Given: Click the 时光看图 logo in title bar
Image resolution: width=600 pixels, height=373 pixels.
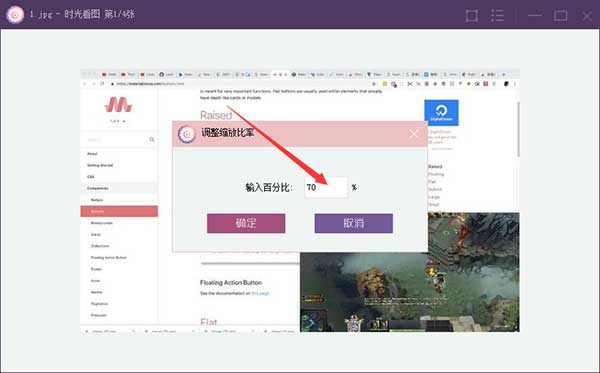Looking at the screenshot, I should point(15,15).
